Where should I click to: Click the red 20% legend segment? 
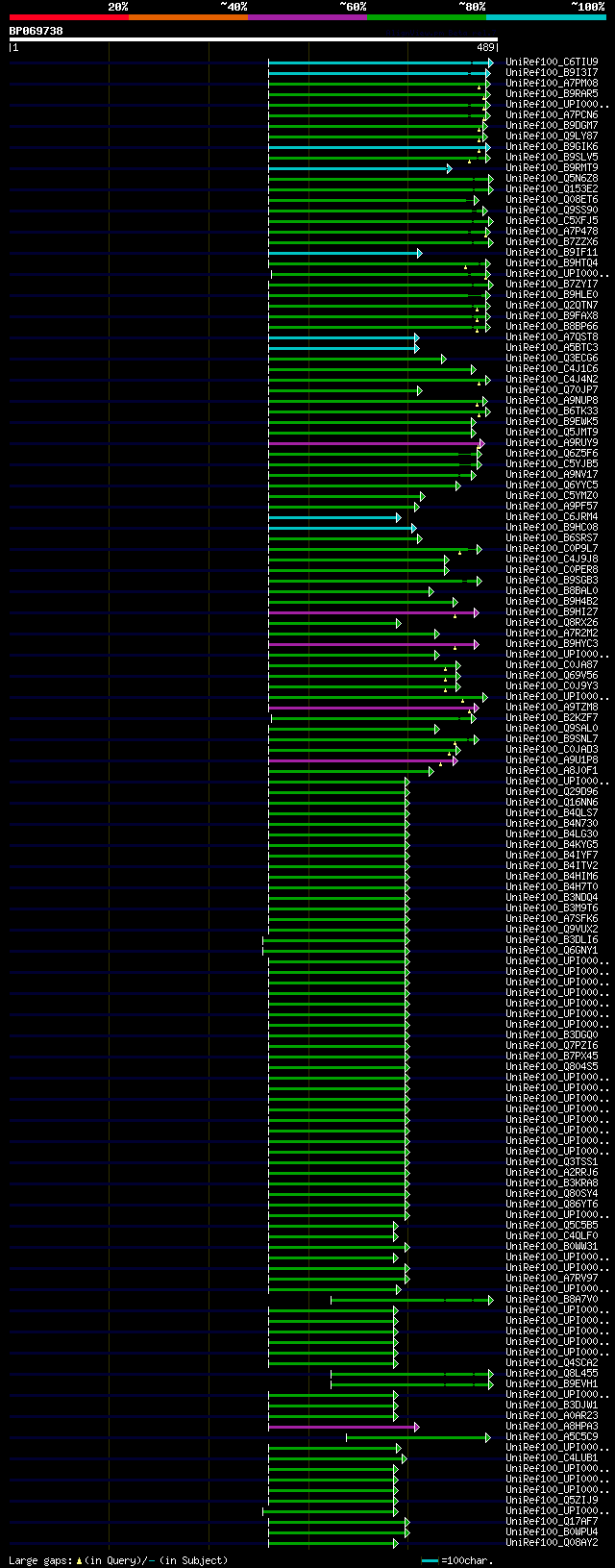68,17
